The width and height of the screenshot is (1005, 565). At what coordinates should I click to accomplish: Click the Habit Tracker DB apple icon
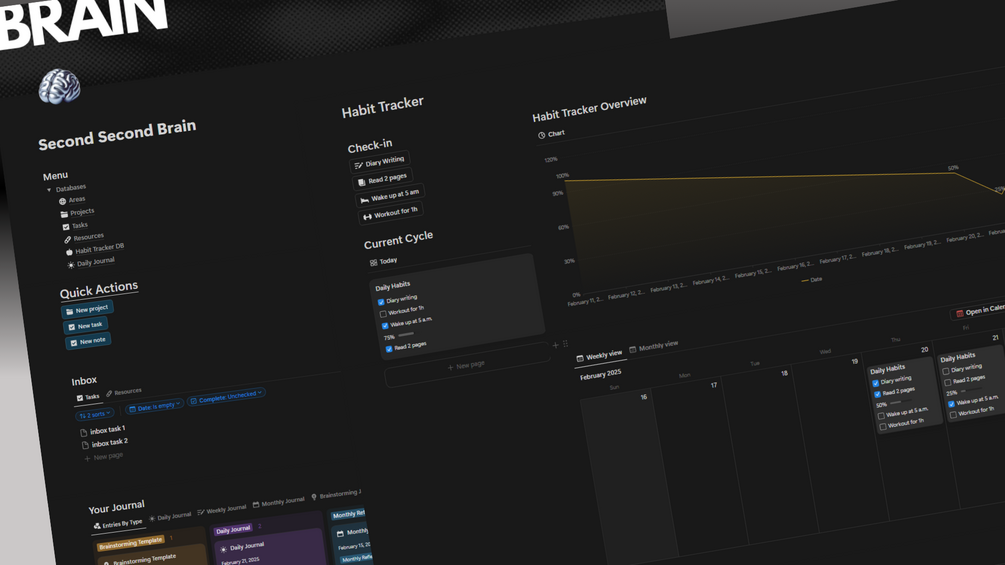point(69,252)
